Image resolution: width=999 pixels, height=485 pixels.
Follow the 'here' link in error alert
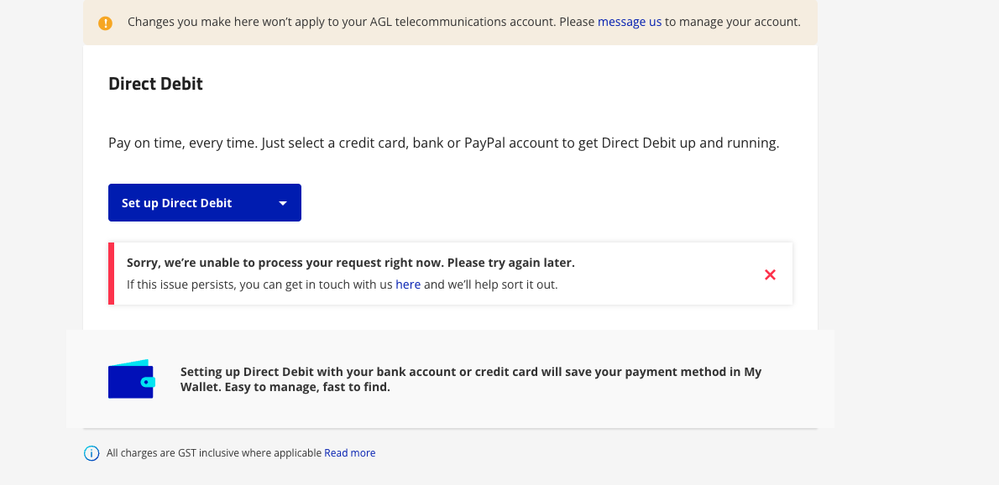click(408, 285)
